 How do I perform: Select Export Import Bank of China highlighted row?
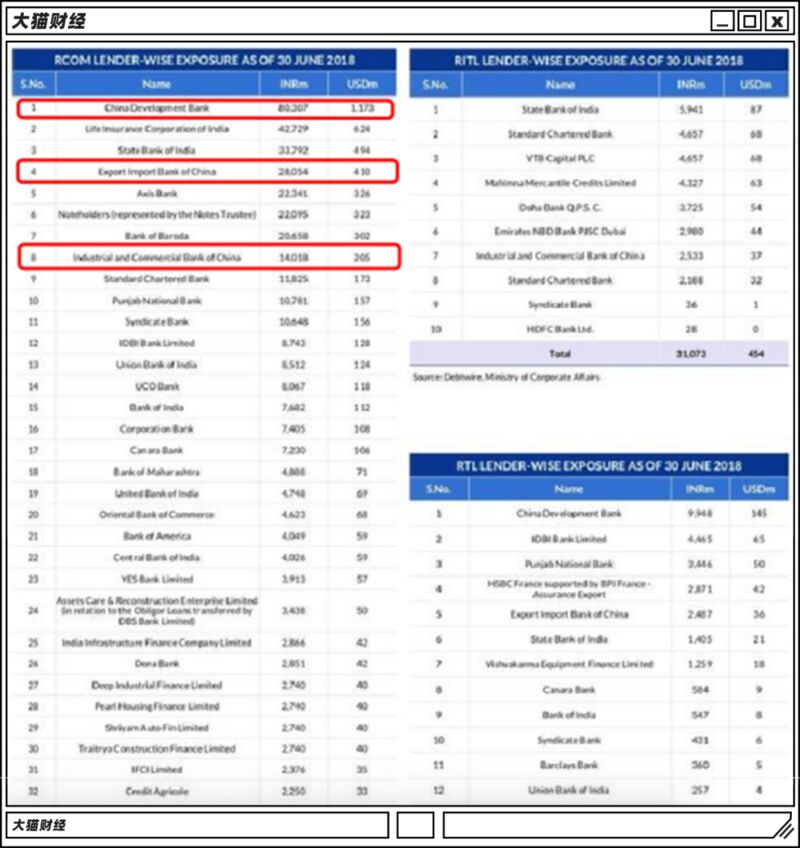pyautogui.click(x=208, y=171)
